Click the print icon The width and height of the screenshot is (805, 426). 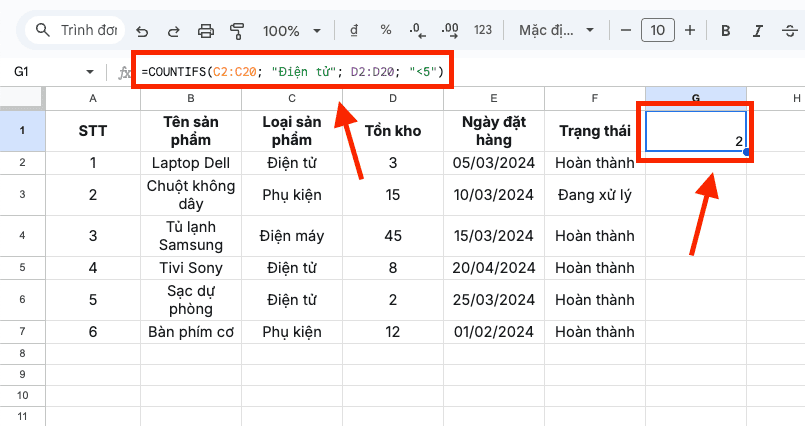tap(206, 31)
